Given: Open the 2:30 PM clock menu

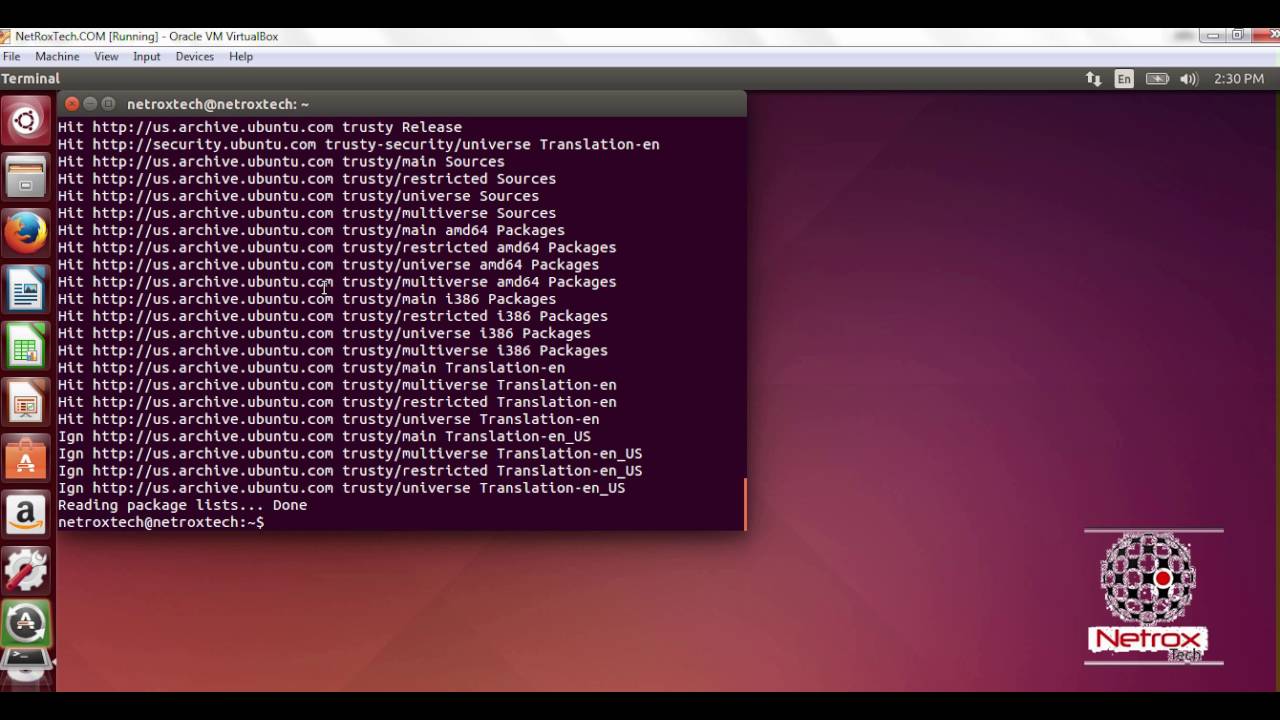Looking at the screenshot, I should (x=1239, y=78).
